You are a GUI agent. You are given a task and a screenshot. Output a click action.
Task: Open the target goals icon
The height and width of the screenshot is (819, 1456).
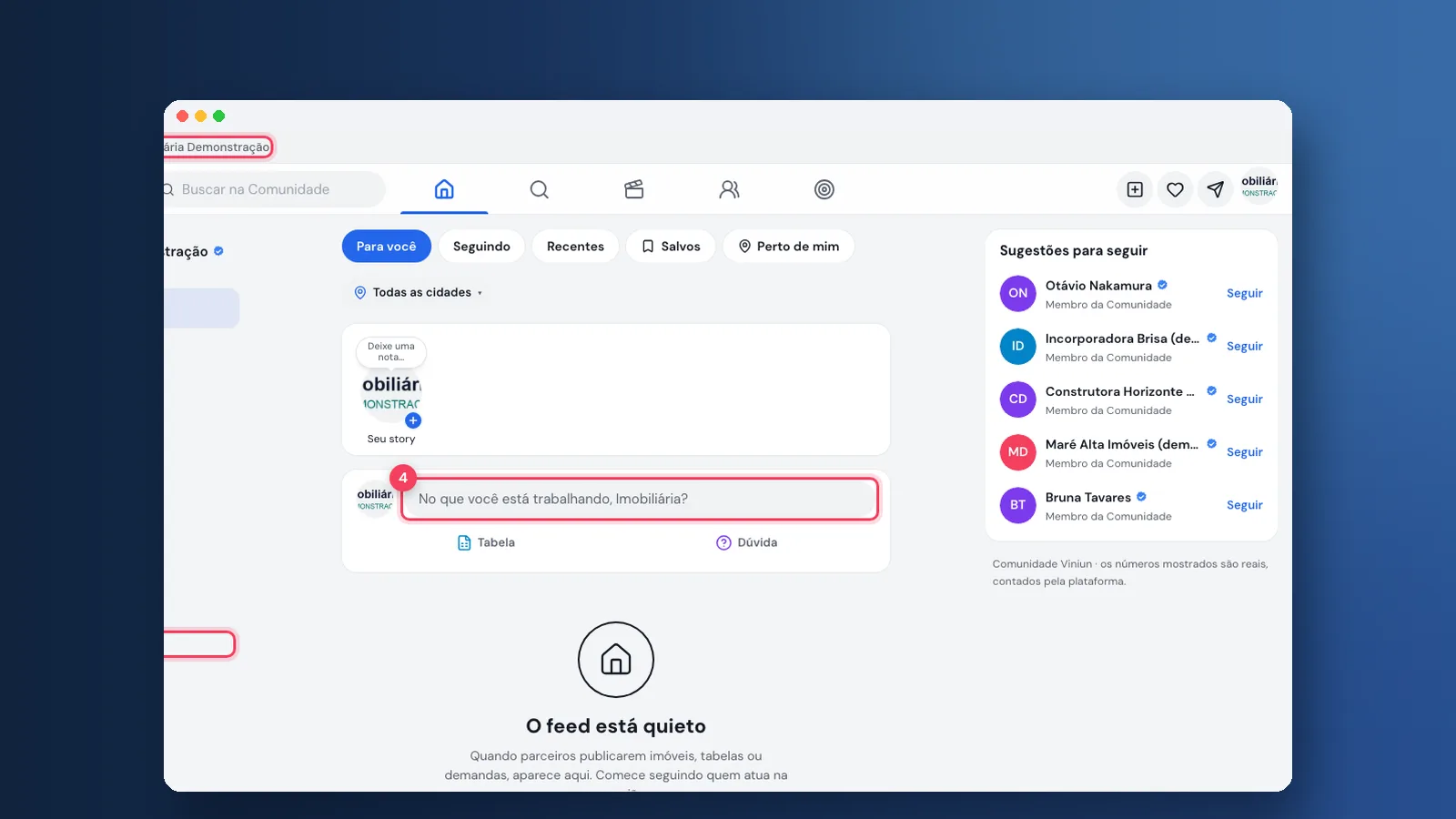pyautogui.click(x=824, y=189)
